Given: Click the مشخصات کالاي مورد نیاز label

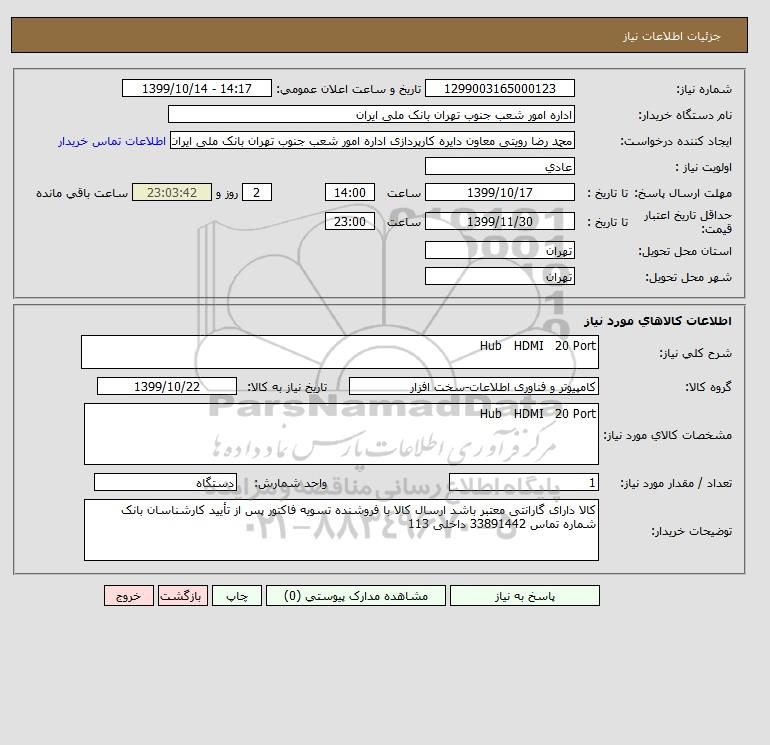Looking at the screenshot, I should point(668,435).
